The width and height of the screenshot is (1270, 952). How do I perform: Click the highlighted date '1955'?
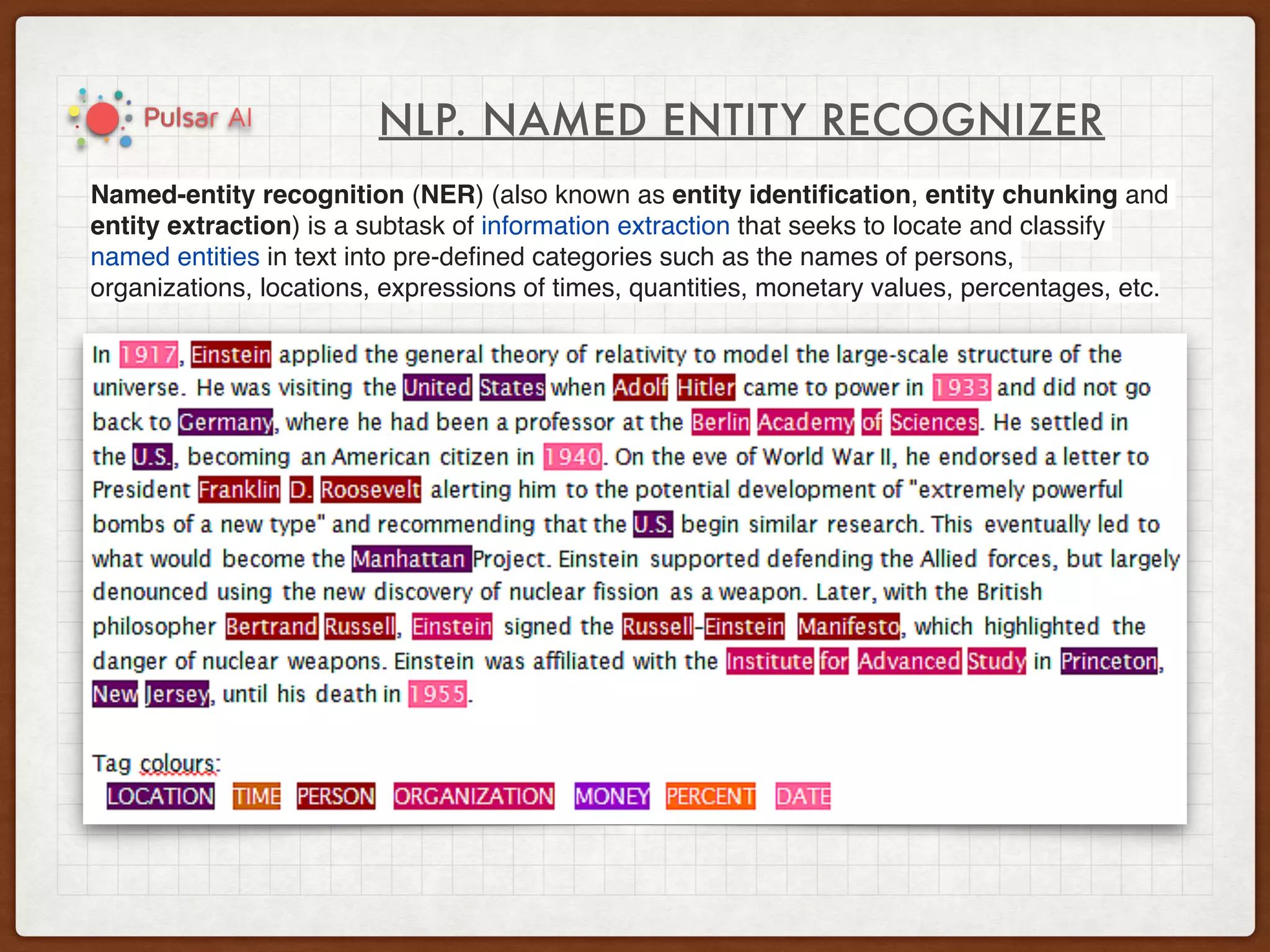click(438, 694)
